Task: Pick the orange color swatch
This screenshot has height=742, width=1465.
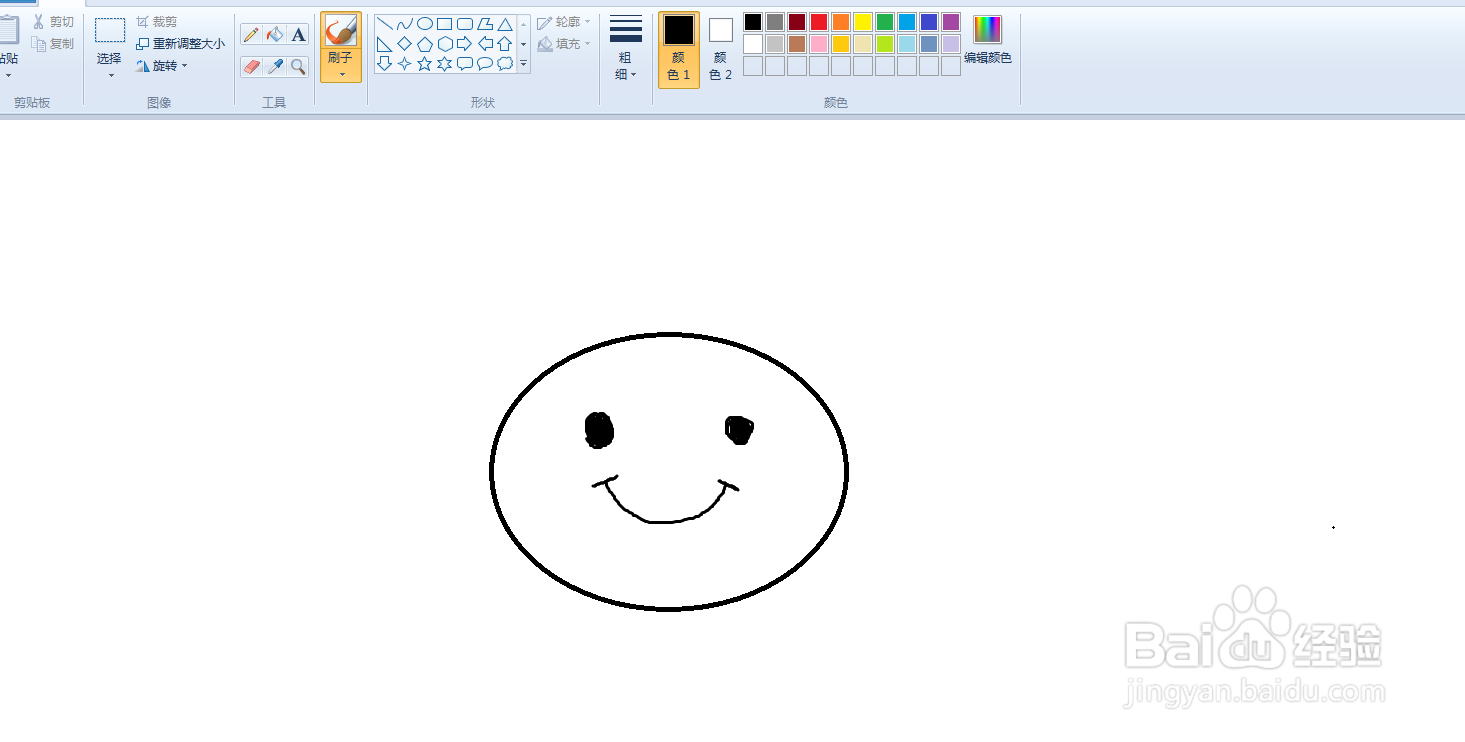Action: click(x=841, y=22)
